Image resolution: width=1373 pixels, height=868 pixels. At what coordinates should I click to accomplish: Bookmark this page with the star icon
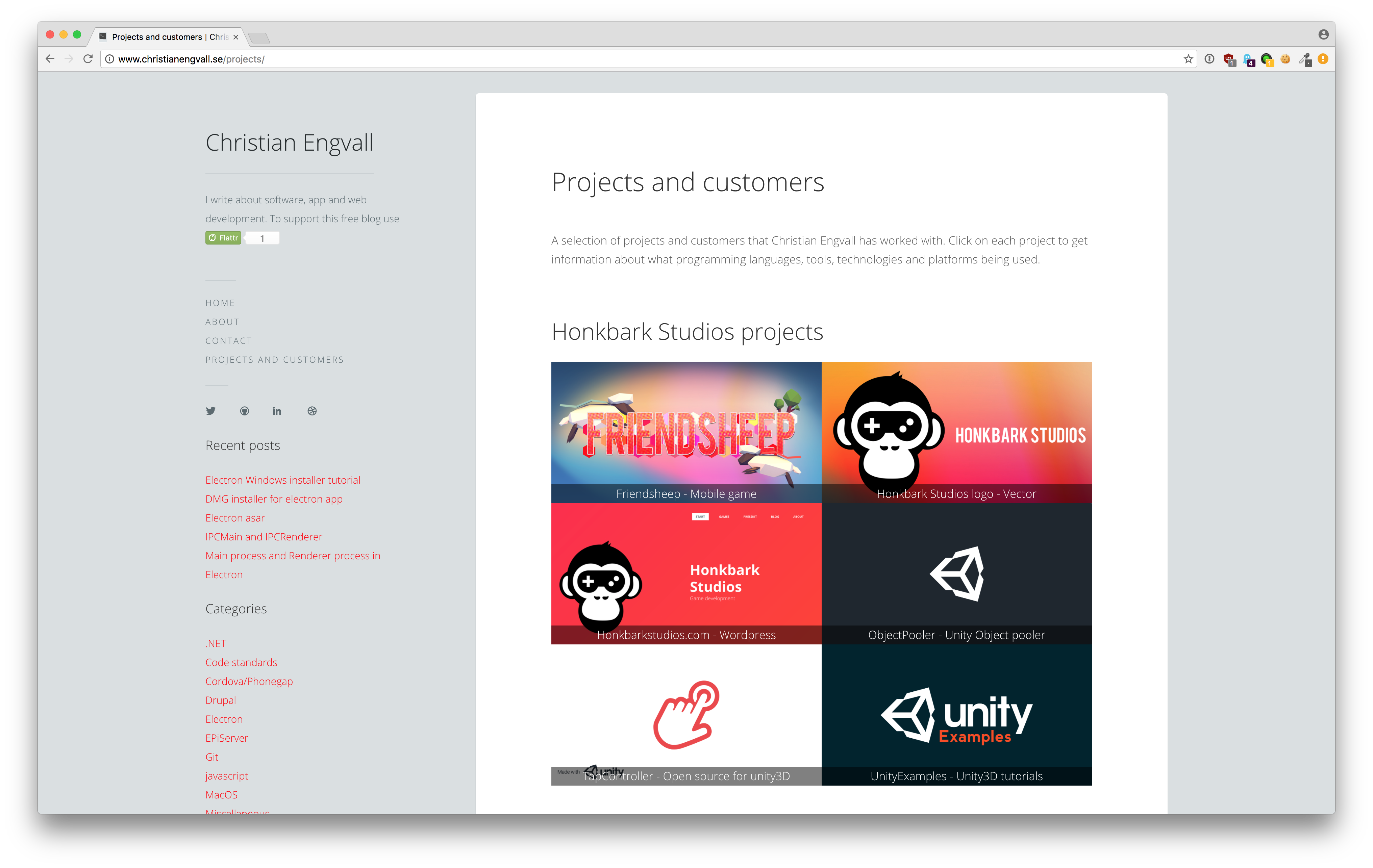pos(1188,59)
